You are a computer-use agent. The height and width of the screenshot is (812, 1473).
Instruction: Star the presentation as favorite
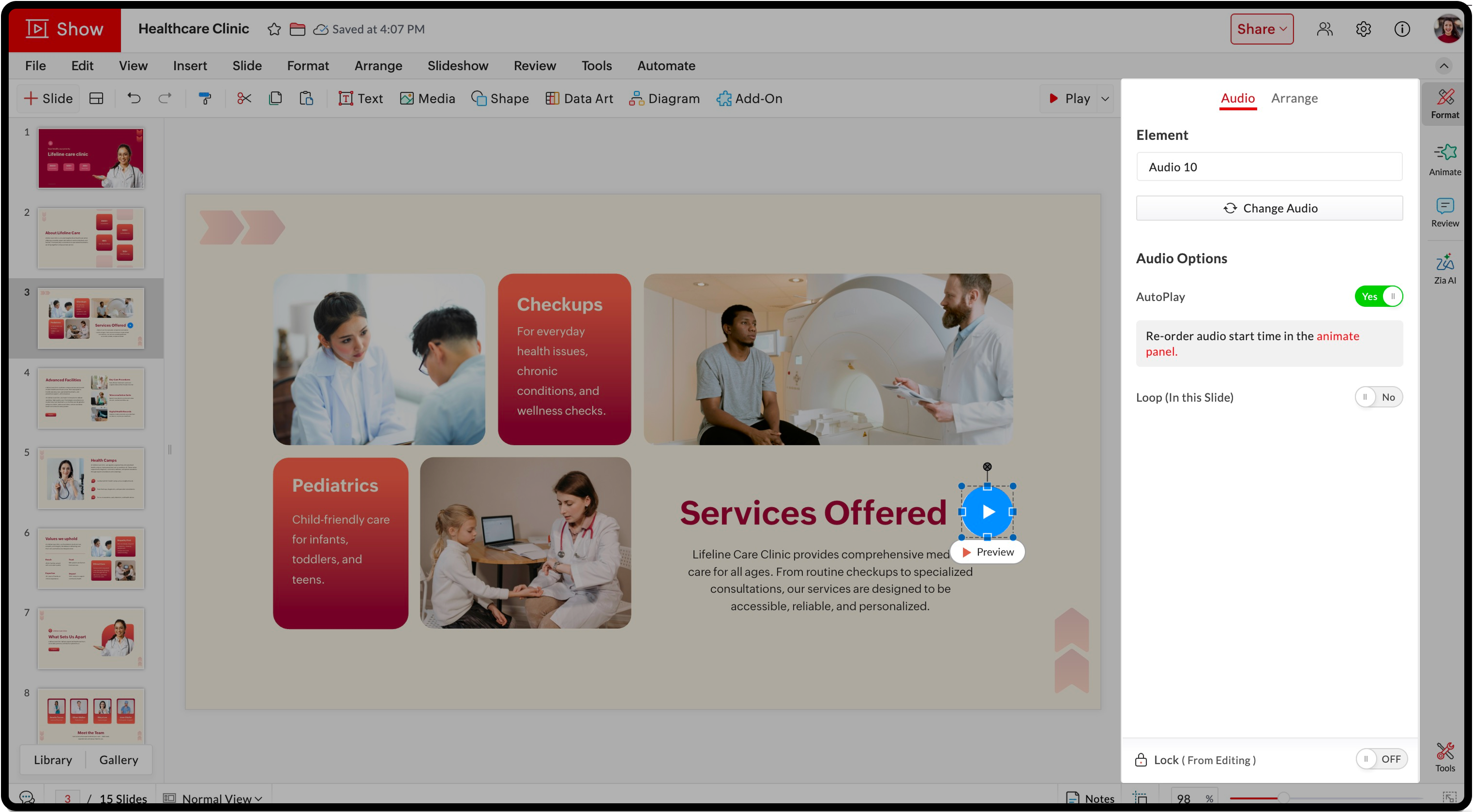tap(274, 29)
